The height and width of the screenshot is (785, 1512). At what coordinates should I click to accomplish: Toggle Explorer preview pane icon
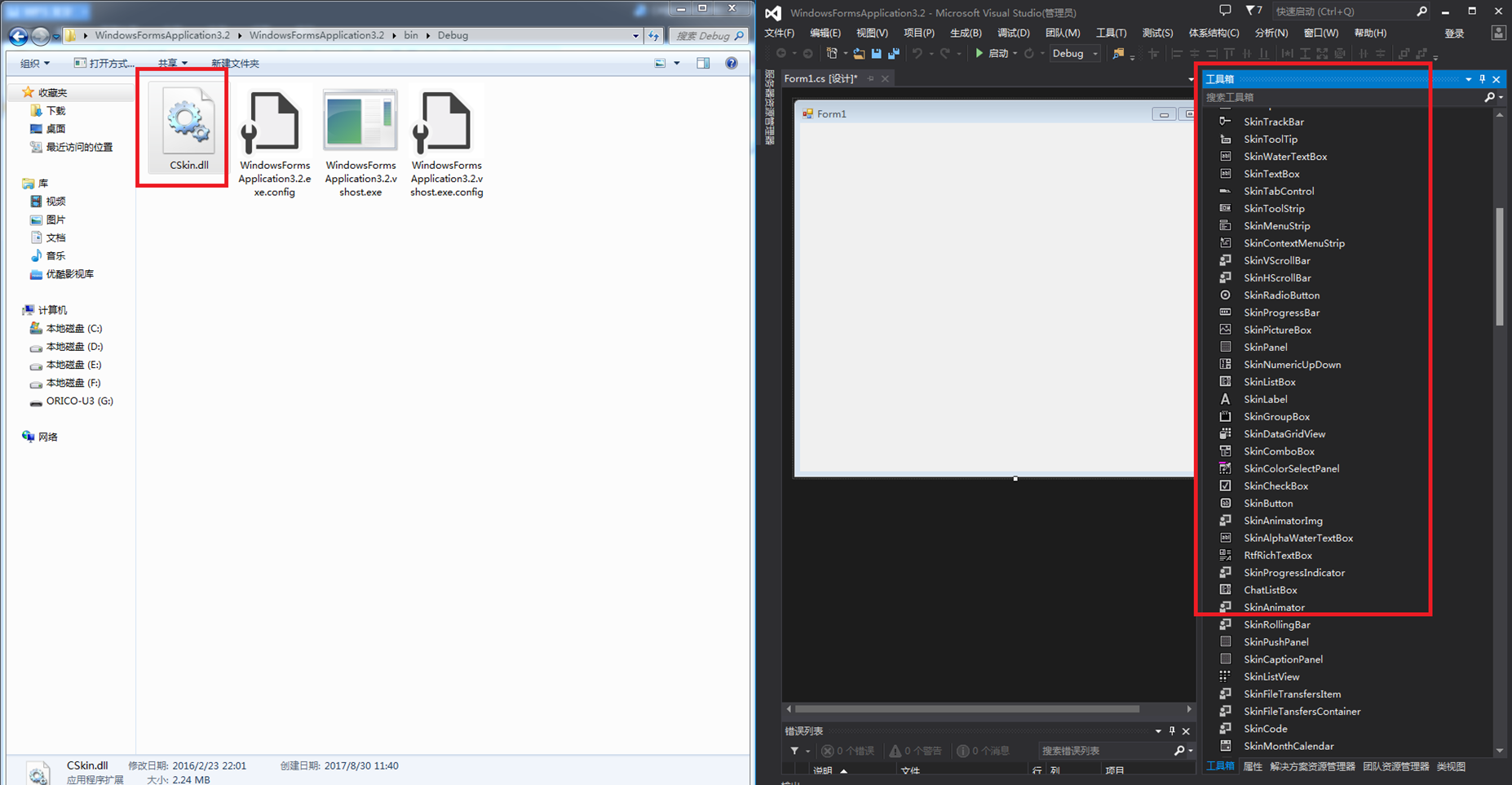pos(703,63)
